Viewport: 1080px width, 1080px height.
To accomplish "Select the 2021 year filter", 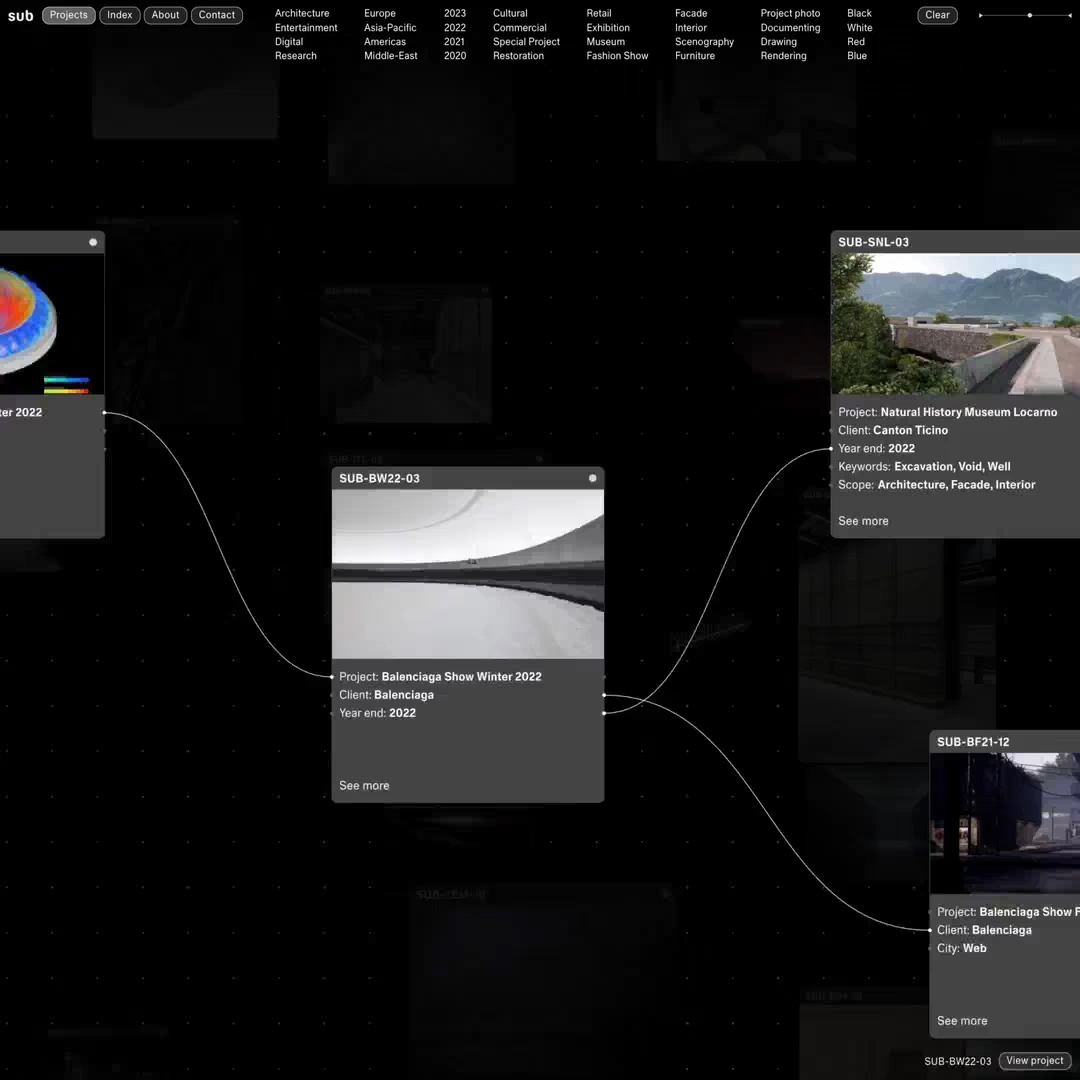I will tap(455, 41).
